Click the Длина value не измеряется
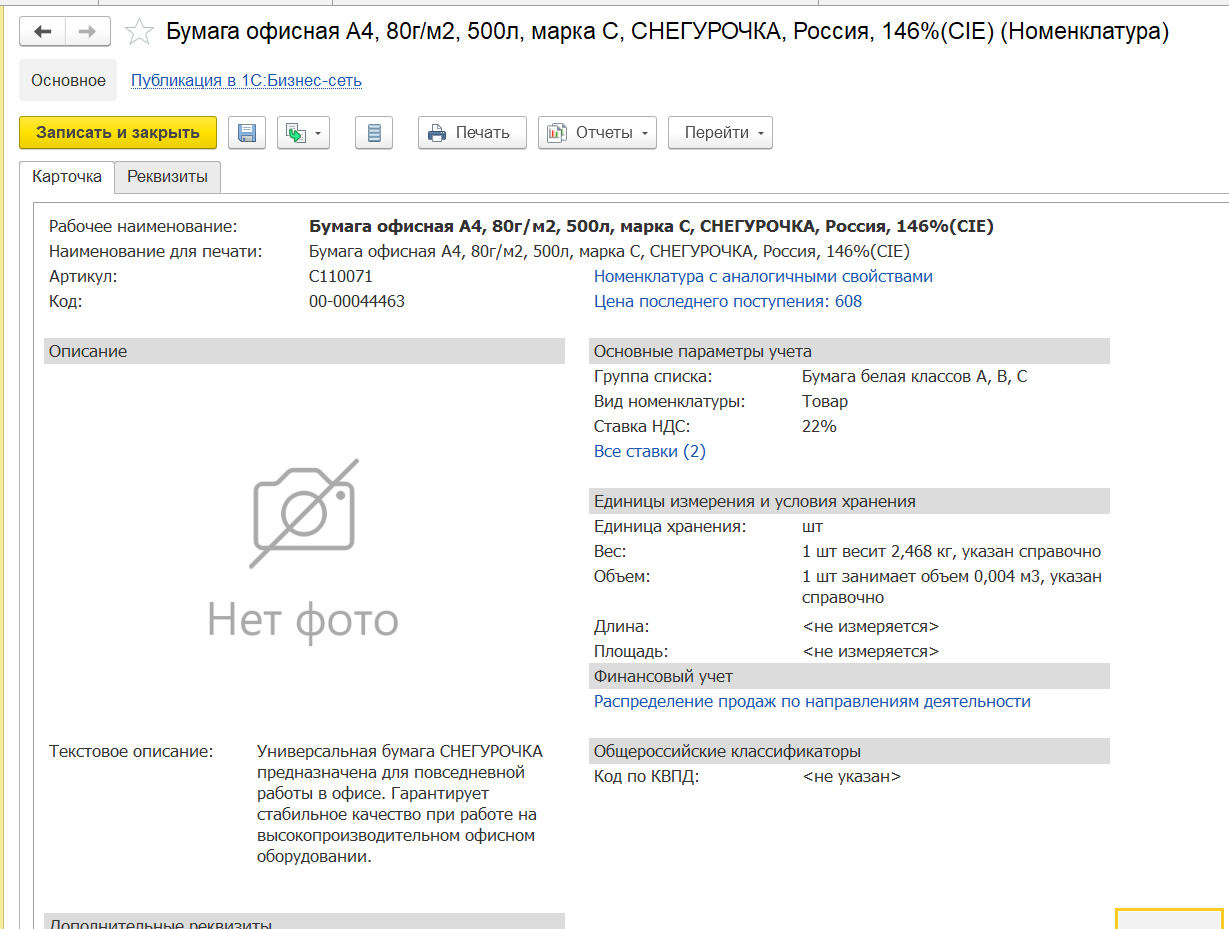Screen dimensions: 1229x929 pyautogui.click(x=871, y=626)
